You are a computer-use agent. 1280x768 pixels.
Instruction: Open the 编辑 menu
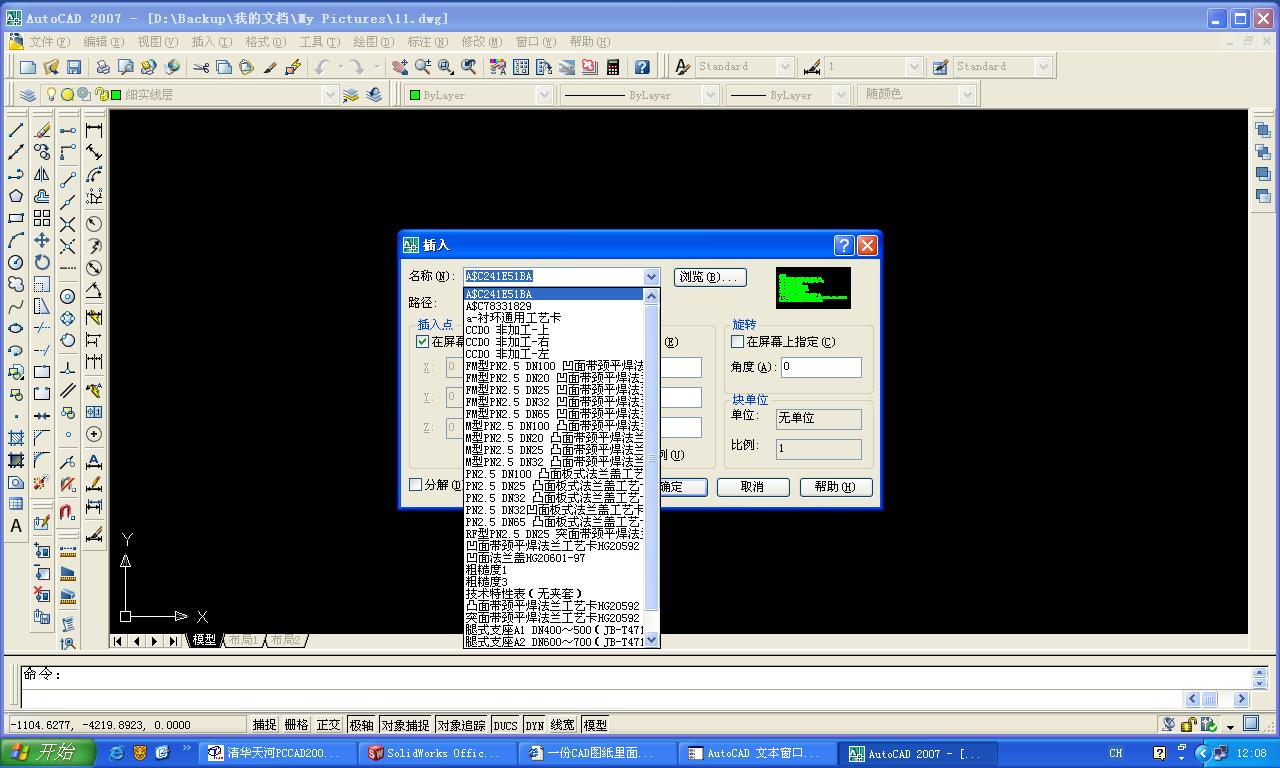tap(103, 42)
